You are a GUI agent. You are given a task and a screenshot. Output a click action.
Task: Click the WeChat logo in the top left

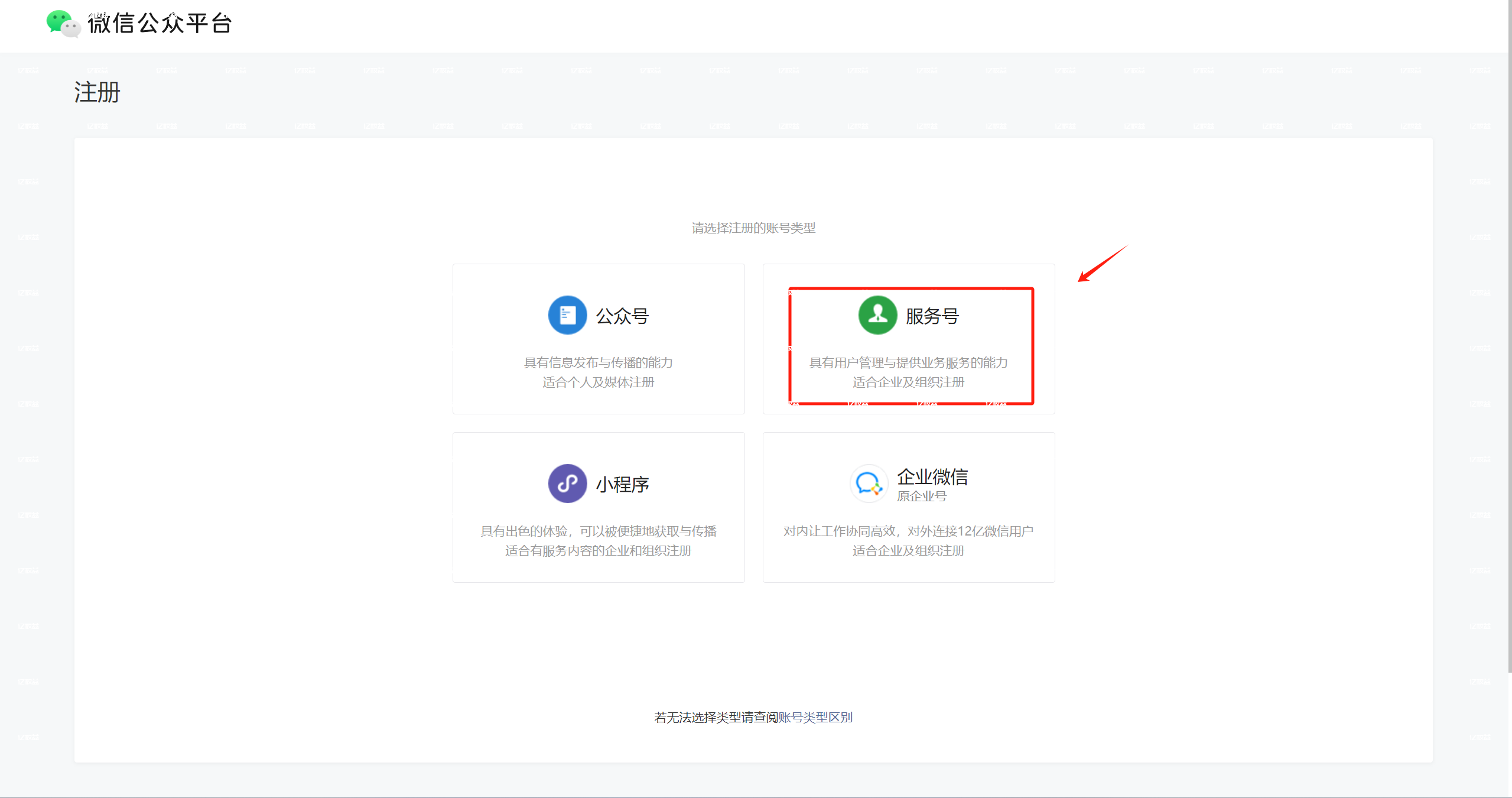coord(63,25)
